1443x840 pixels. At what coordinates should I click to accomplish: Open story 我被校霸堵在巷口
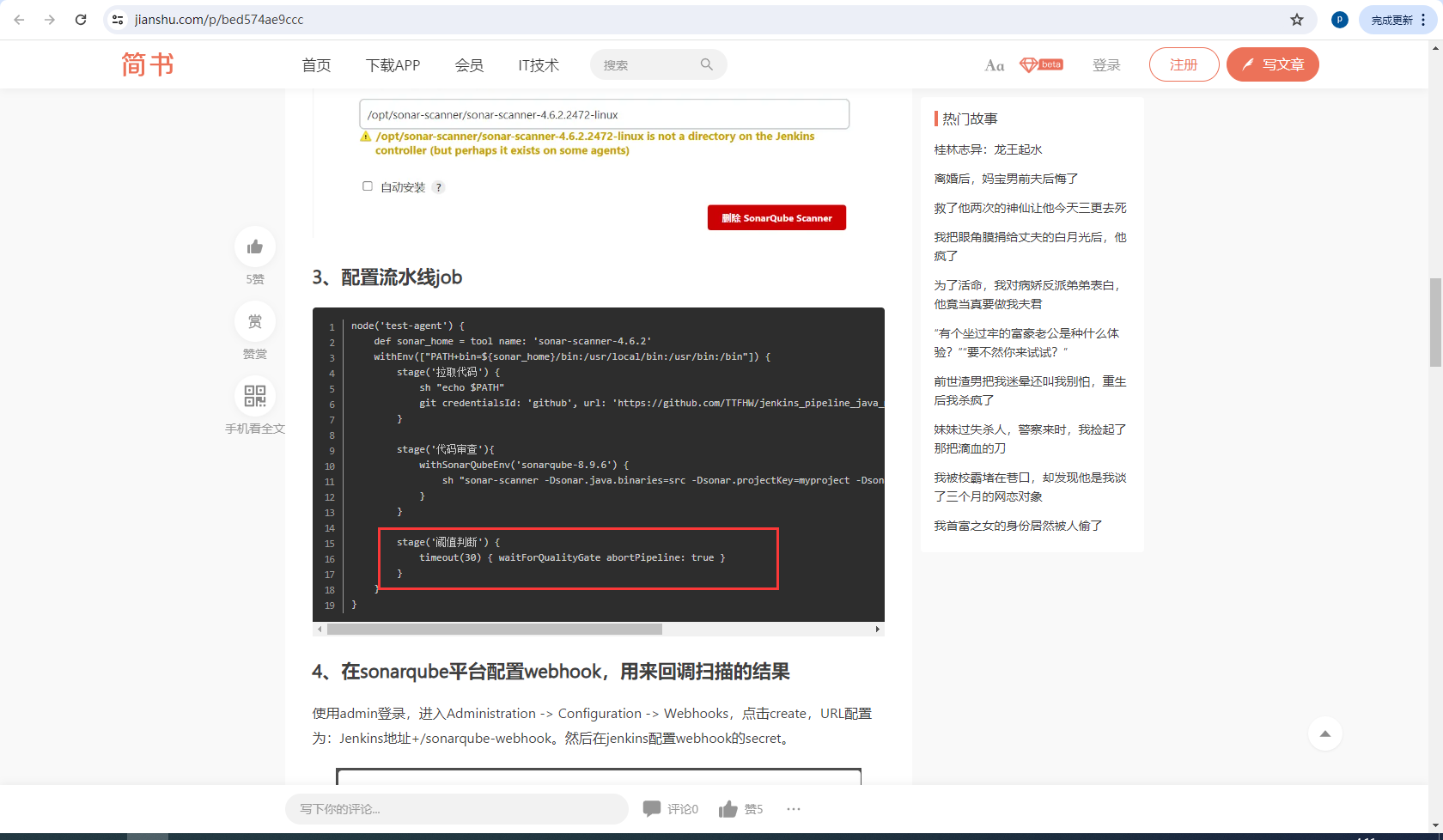coord(1030,487)
